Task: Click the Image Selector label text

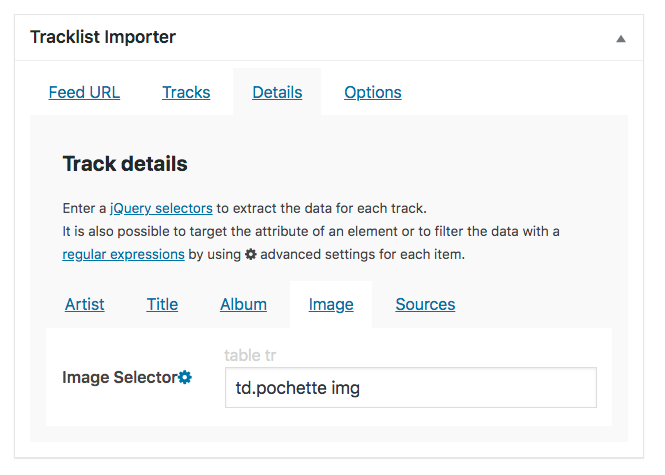Action: [119, 377]
